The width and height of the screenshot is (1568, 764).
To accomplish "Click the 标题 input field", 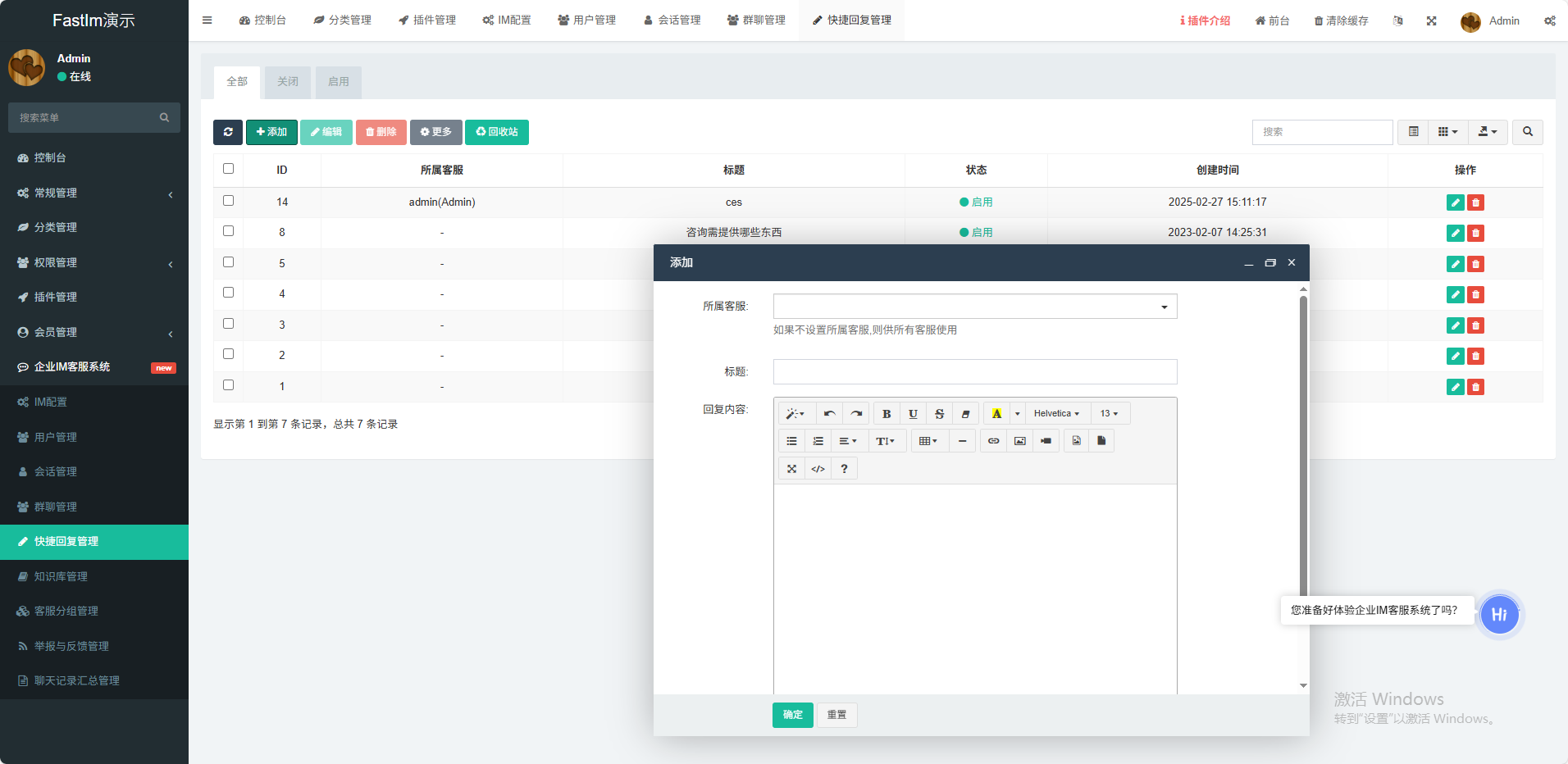I will click(x=974, y=372).
